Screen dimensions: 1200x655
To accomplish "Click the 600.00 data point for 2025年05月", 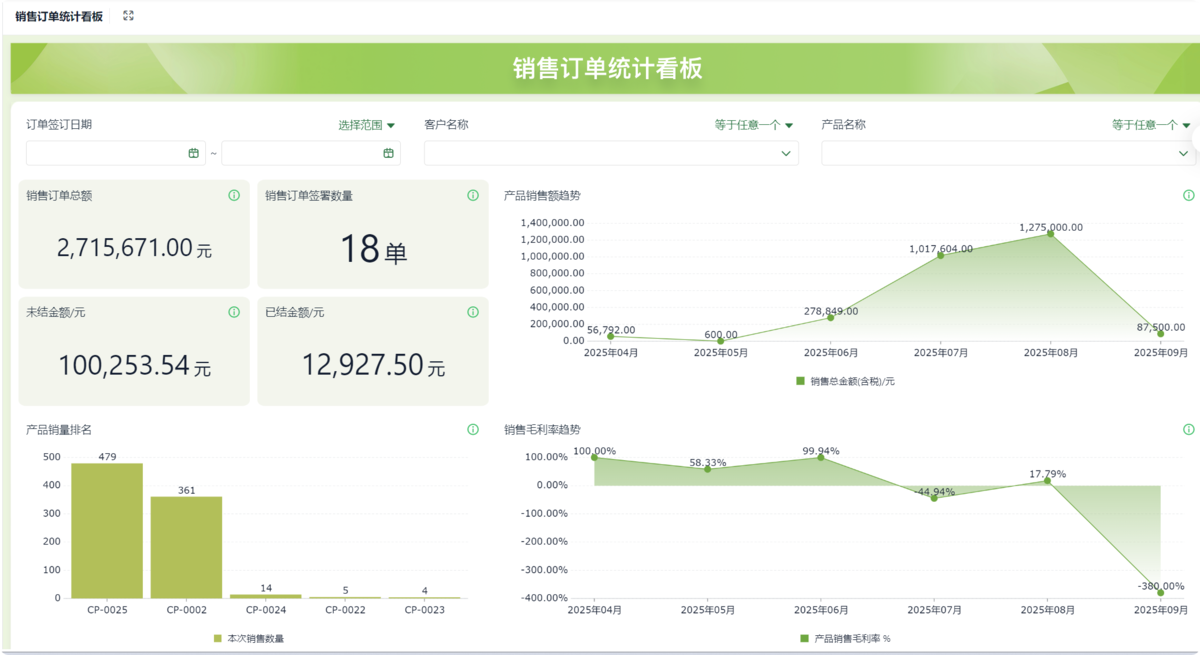I will (x=720, y=341).
